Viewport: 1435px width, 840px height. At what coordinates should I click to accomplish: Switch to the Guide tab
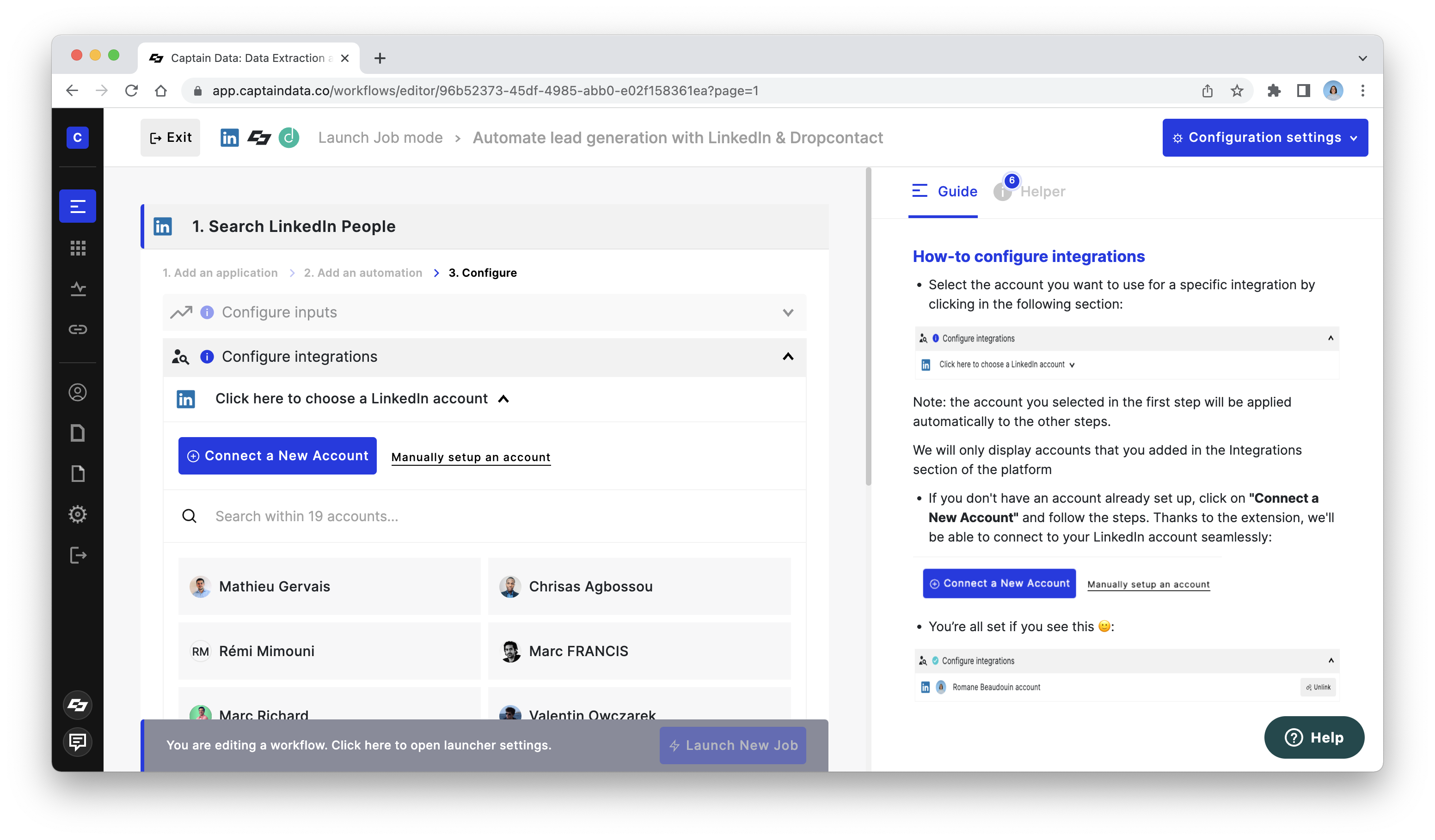944,192
